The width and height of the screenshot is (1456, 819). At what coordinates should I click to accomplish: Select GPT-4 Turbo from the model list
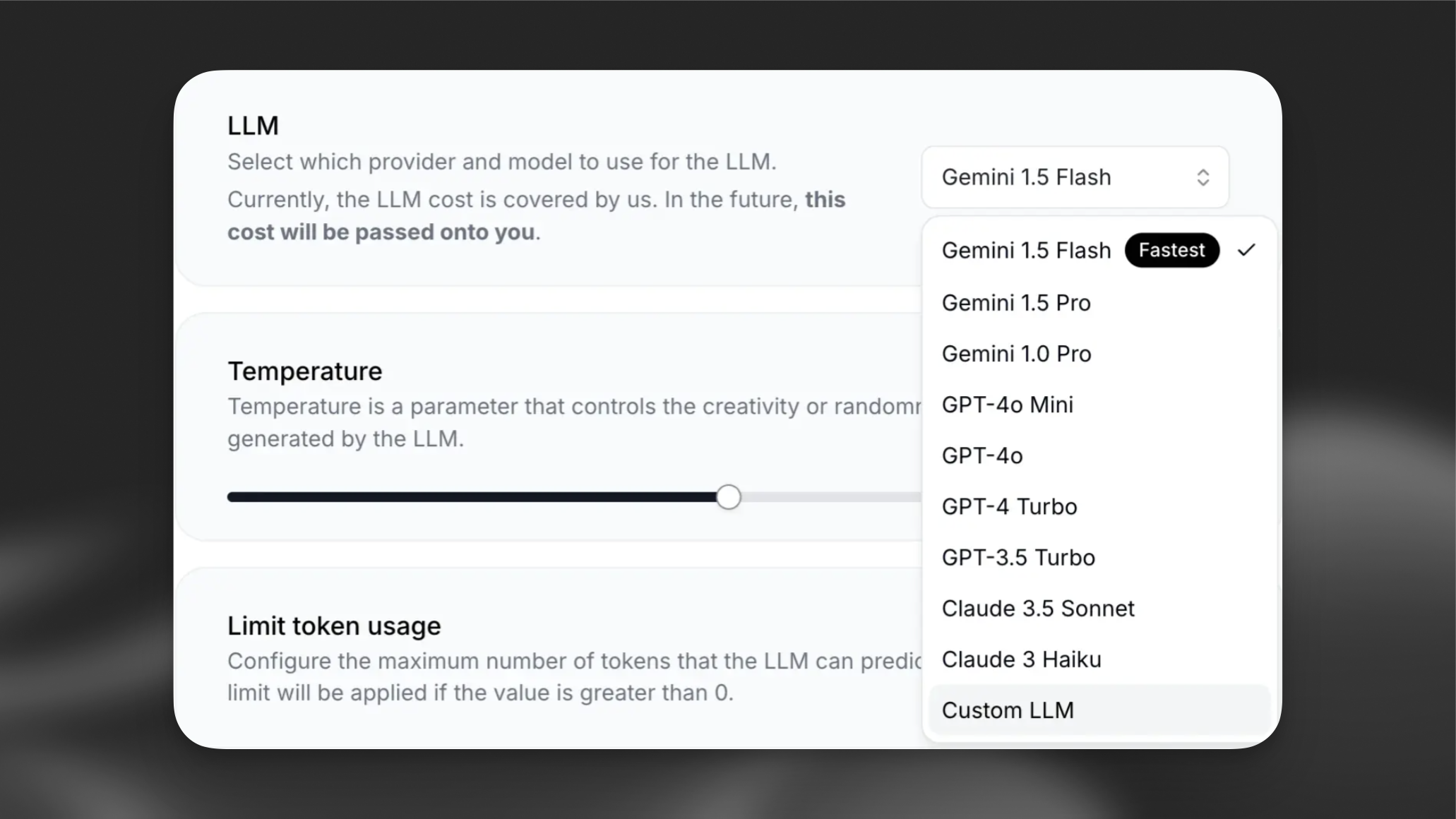(1009, 506)
